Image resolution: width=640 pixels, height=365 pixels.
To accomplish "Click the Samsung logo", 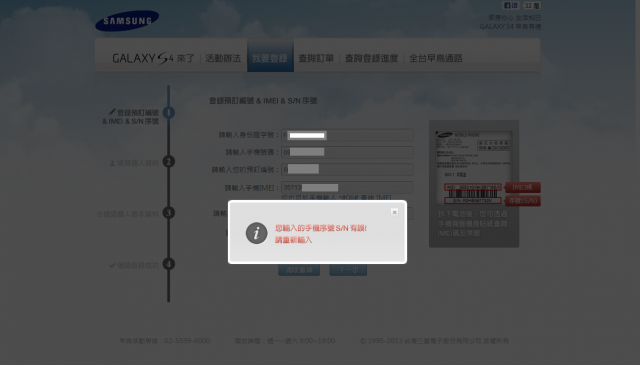I will (127, 21).
